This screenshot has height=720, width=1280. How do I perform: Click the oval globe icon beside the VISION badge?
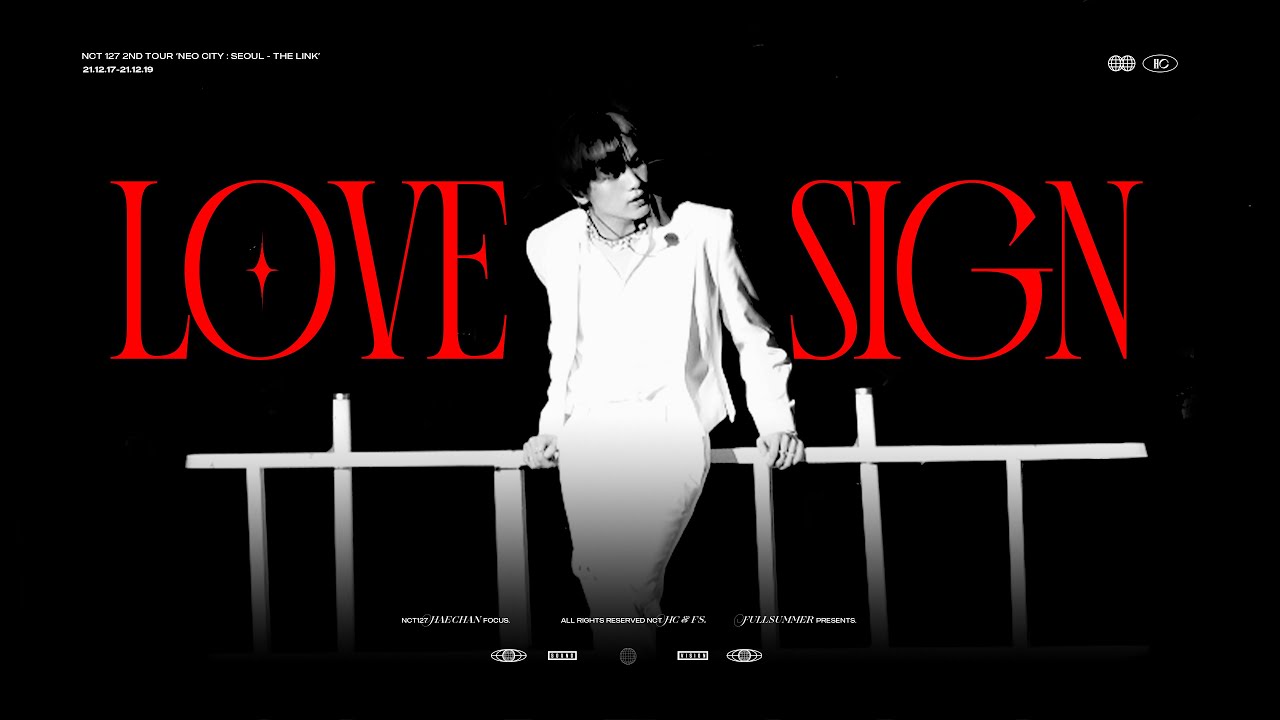(744, 656)
